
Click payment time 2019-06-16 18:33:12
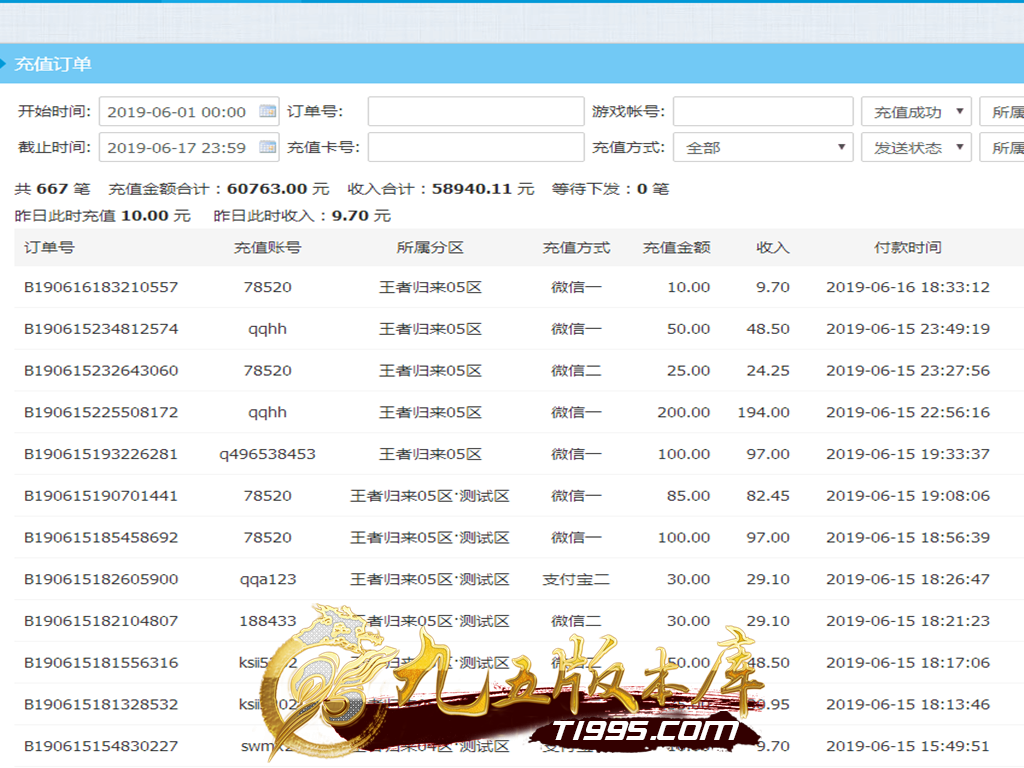pos(908,287)
